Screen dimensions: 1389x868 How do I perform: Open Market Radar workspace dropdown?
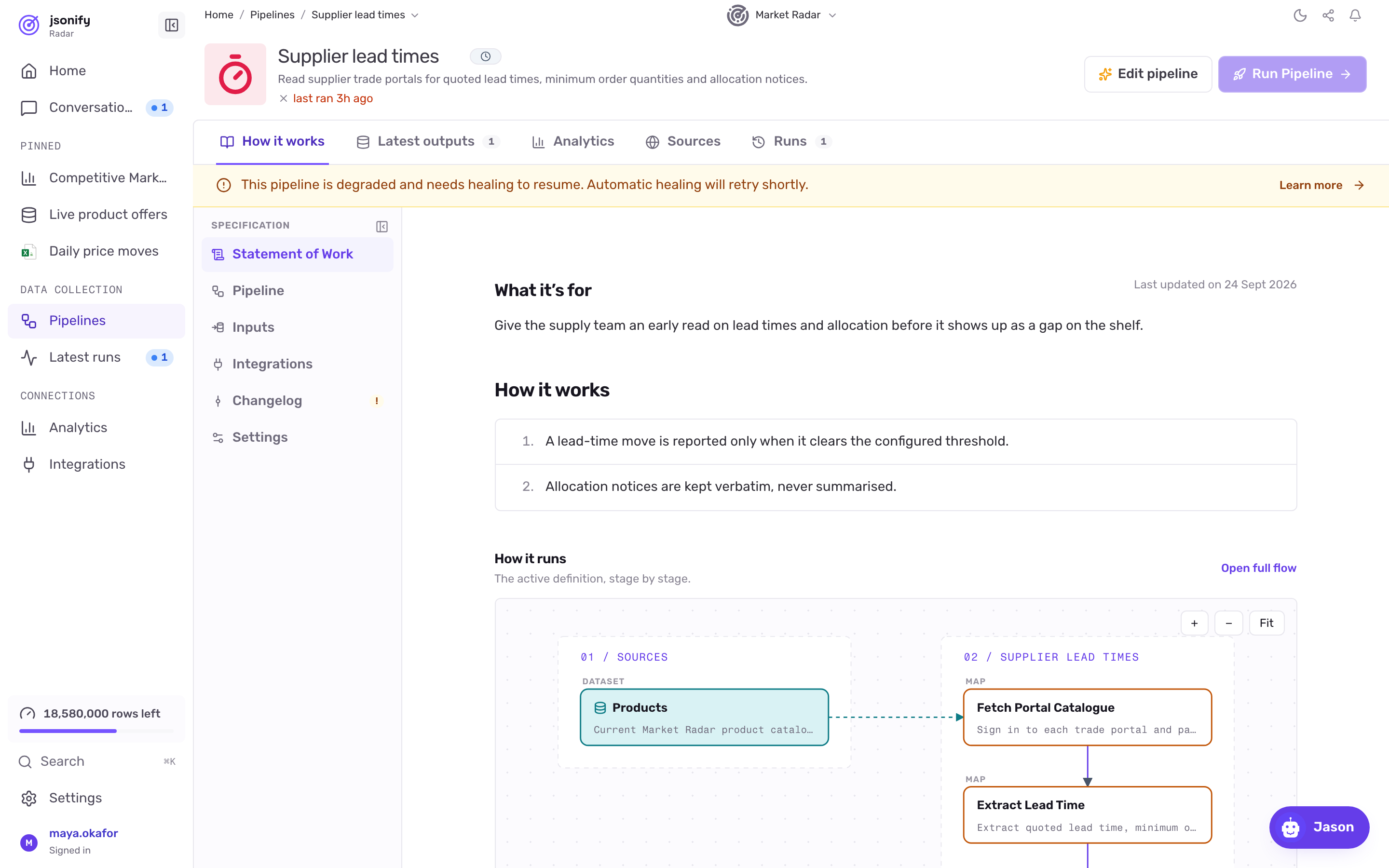pos(781,15)
